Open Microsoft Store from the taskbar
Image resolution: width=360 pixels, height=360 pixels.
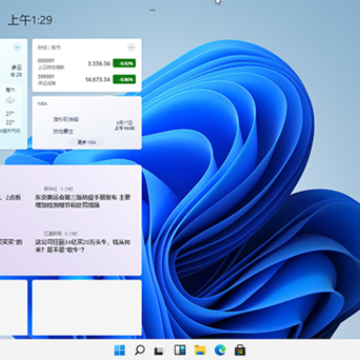pyautogui.click(x=240, y=350)
